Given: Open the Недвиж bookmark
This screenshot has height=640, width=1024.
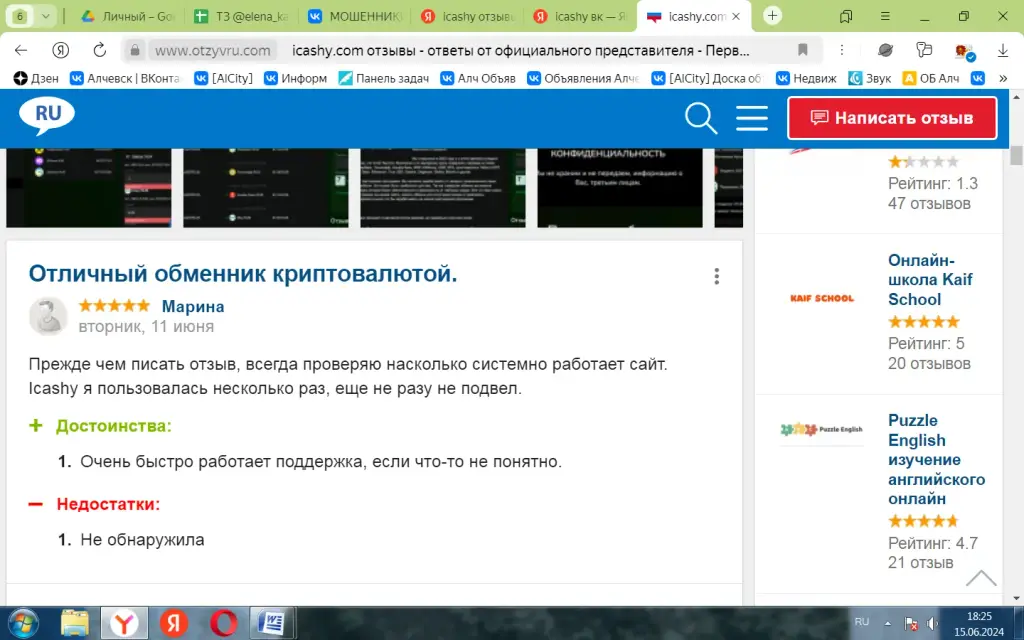Looking at the screenshot, I should (806, 78).
